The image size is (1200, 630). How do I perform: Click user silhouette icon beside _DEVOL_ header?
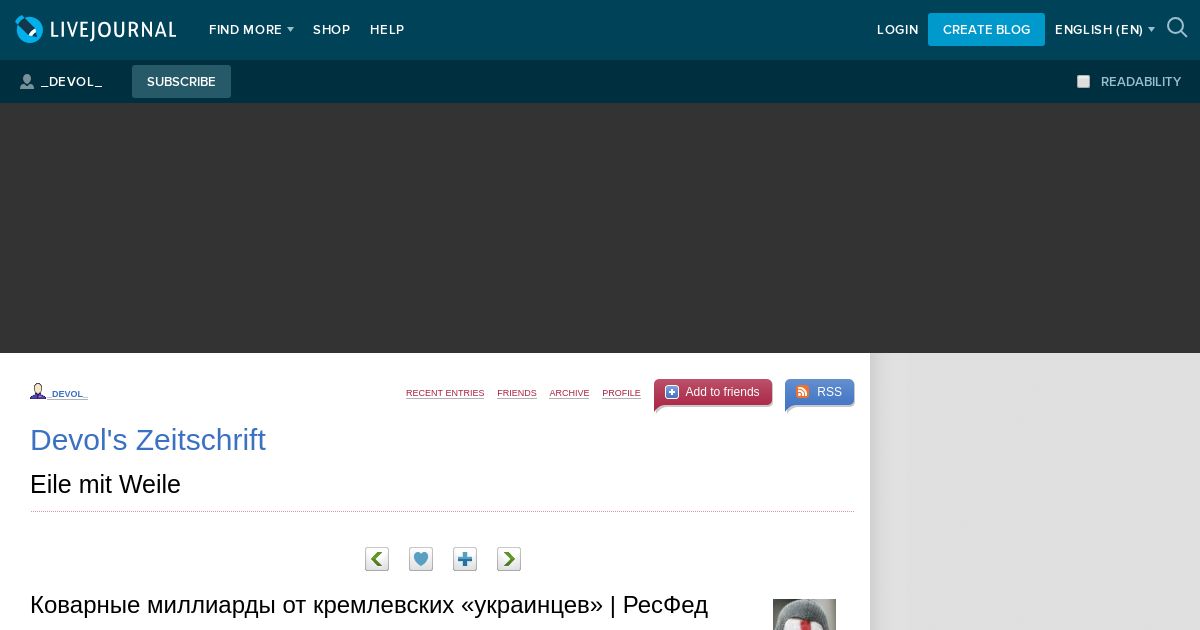tap(27, 82)
